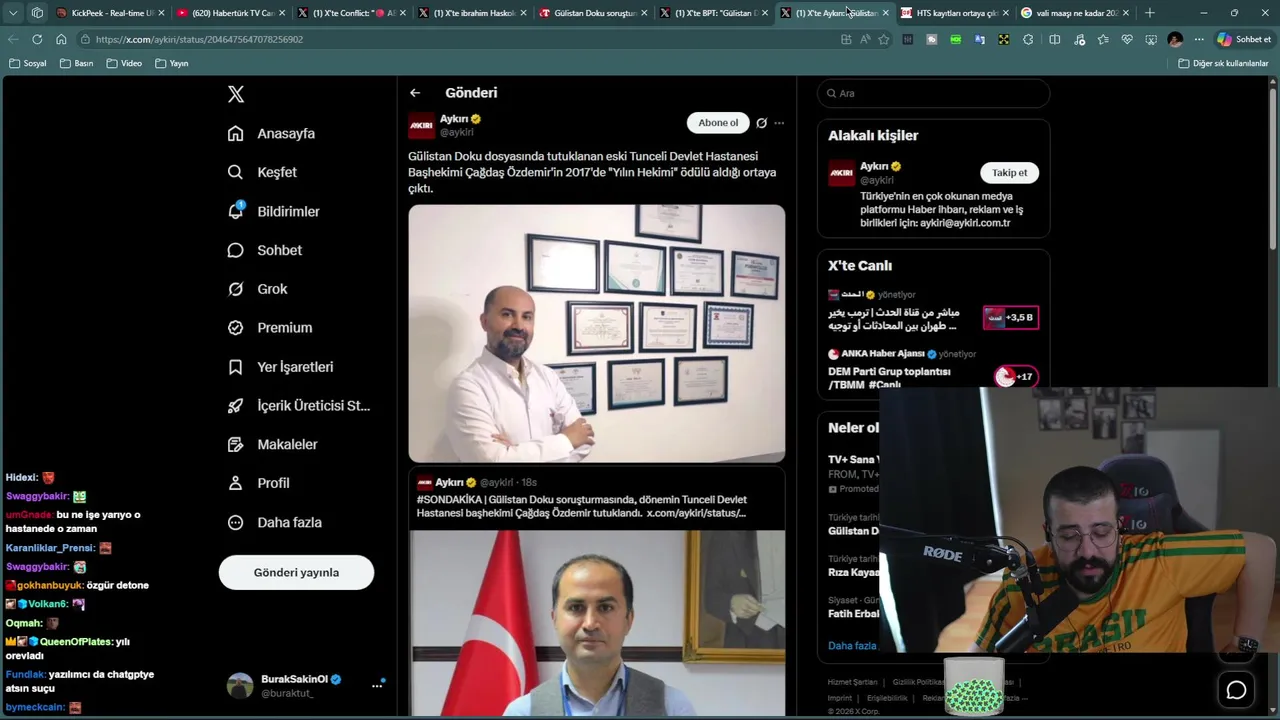The height and width of the screenshot is (720, 1280).
Task: Click the browser back arrow
Action: (13, 39)
